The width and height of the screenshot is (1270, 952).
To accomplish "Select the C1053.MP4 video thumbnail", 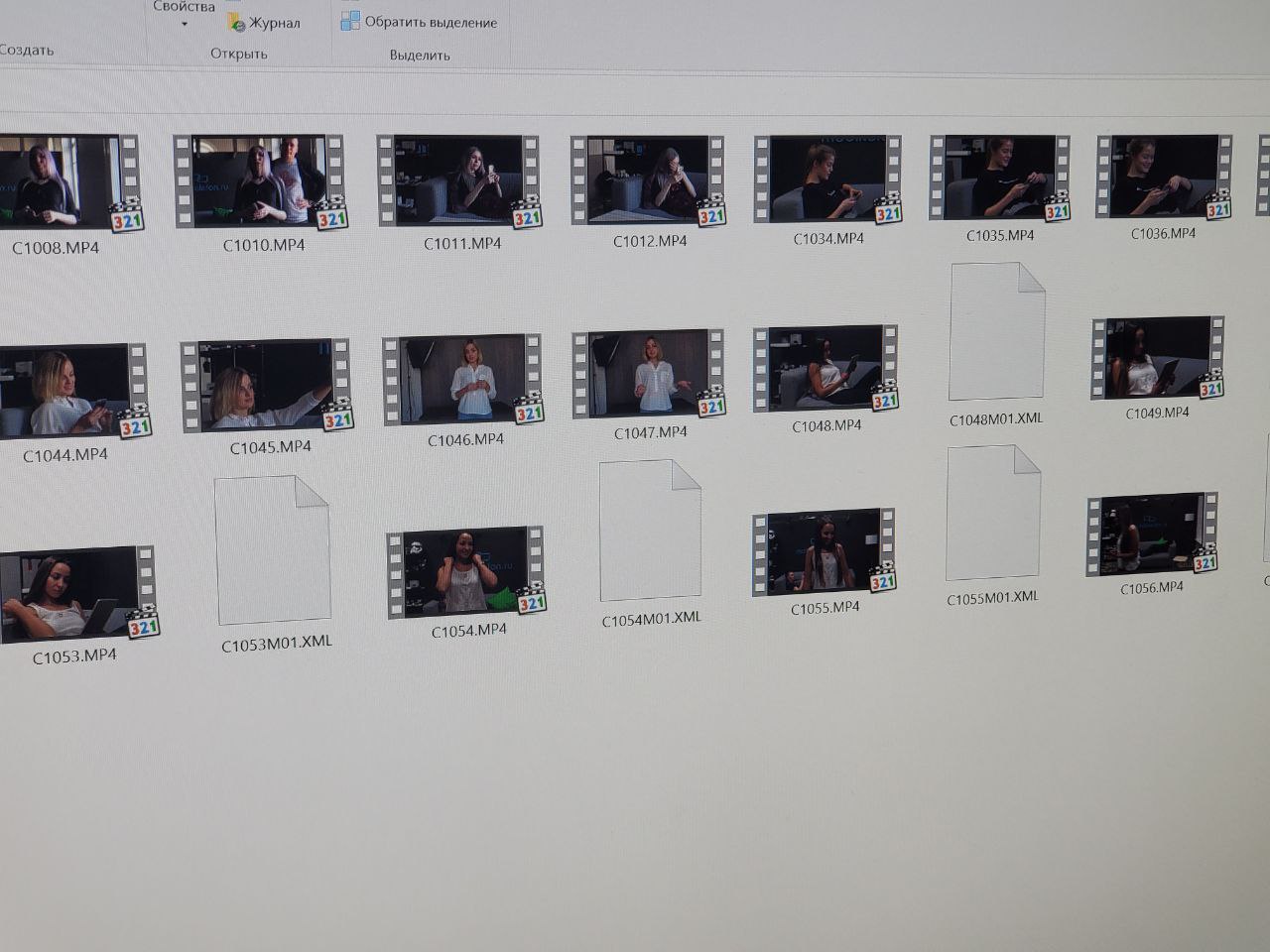I will pos(77,593).
